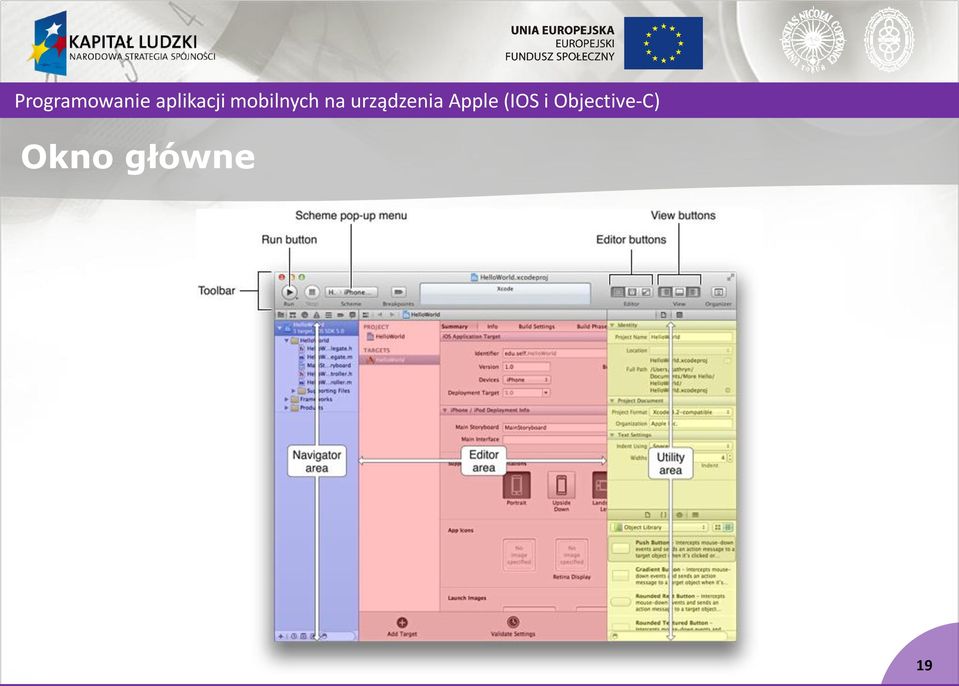This screenshot has height=686, width=959.
Task: Switch library to list view
Action: tap(728, 527)
